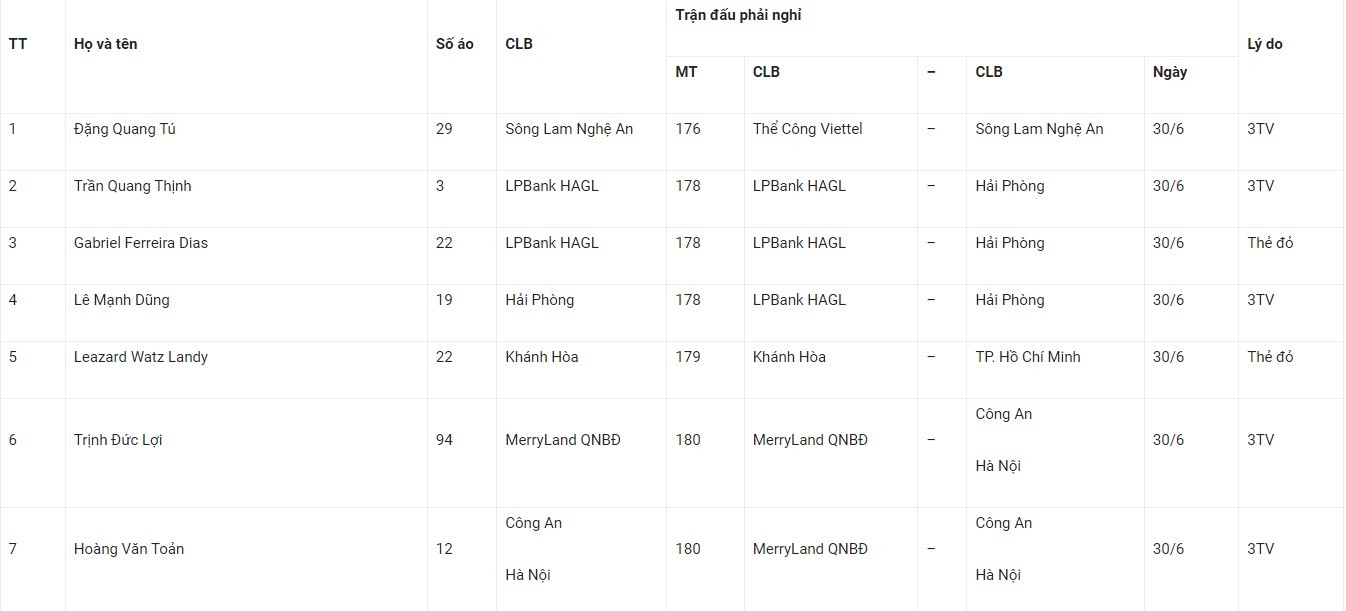Image resolution: width=1346 pixels, height=611 pixels.
Task: Select the Trịnh Đức Lợi row name
Action: (x=118, y=440)
